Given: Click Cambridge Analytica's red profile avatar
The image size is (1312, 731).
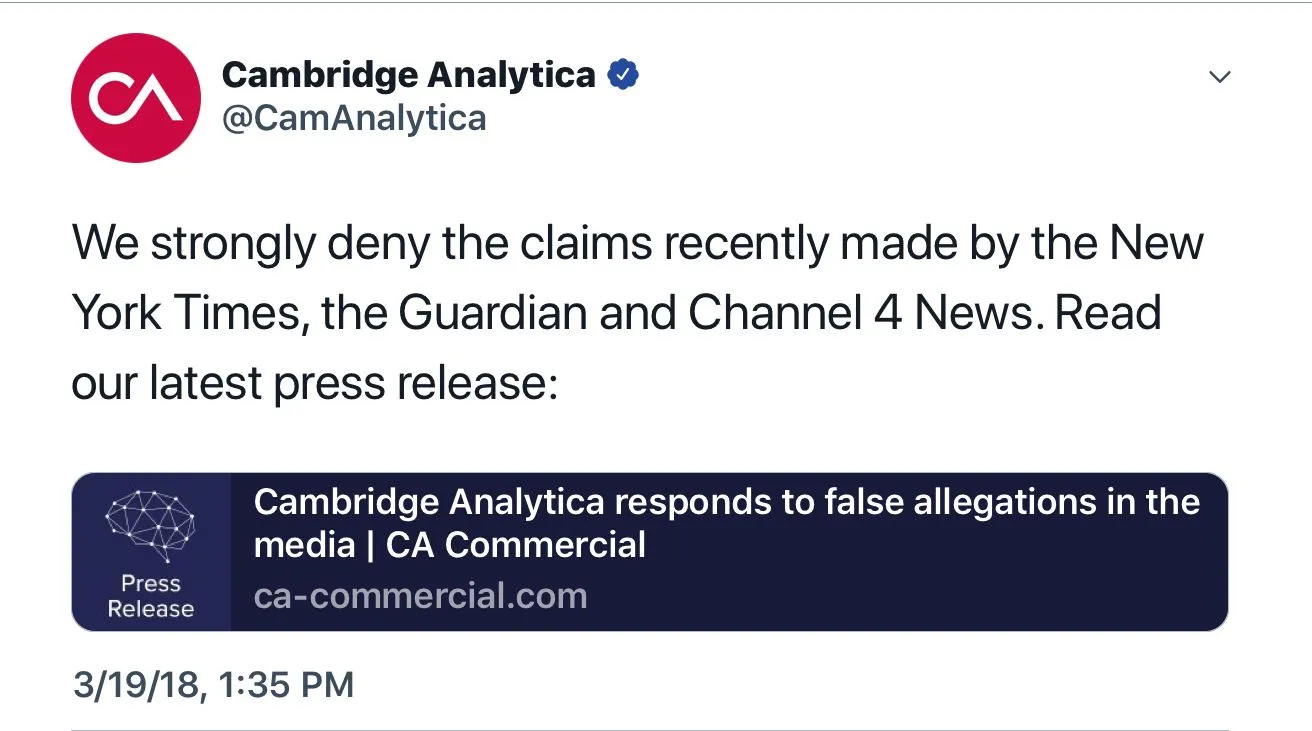Looking at the screenshot, I should coord(136,98).
